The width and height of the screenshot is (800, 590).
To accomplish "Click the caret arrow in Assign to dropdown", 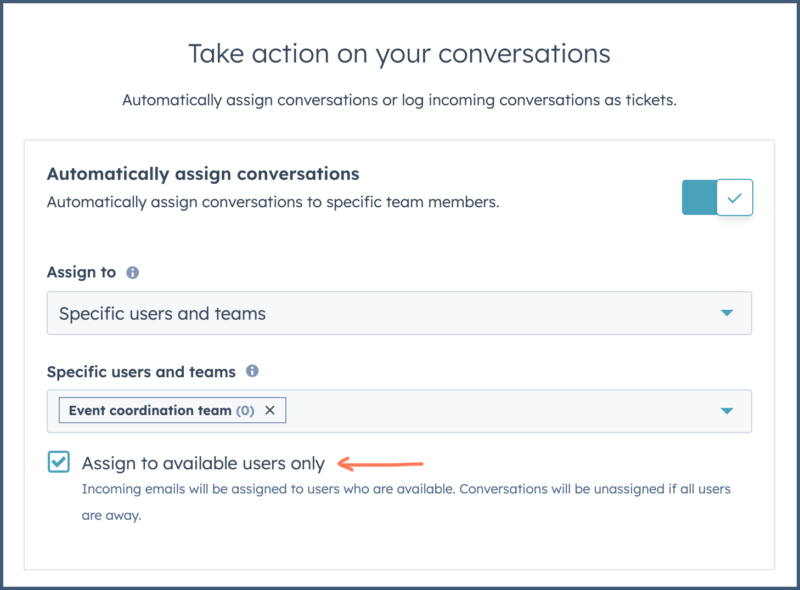I will [727, 313].
